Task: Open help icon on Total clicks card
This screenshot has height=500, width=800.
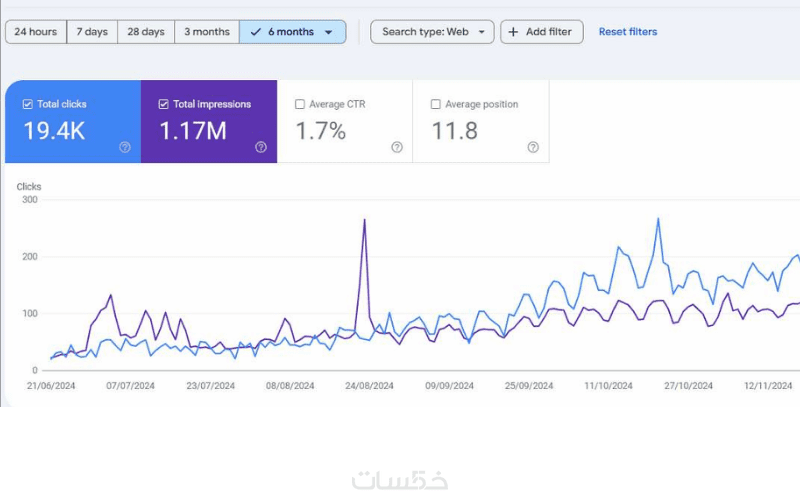Action: point(125,147)
